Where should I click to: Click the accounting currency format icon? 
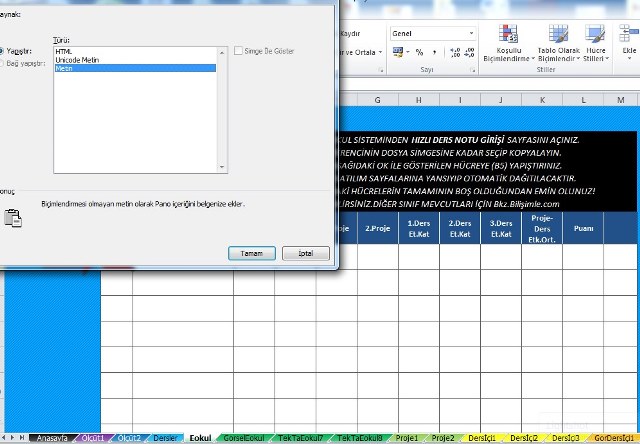pos(398,52)
